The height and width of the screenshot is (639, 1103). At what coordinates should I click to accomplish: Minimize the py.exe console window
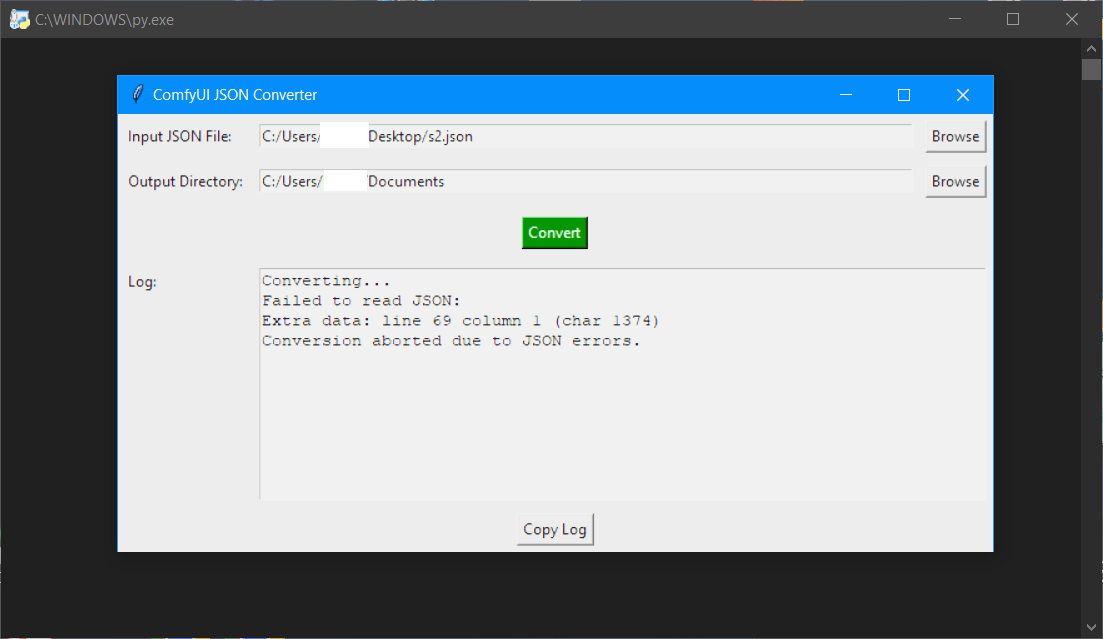tap(955, 19)
